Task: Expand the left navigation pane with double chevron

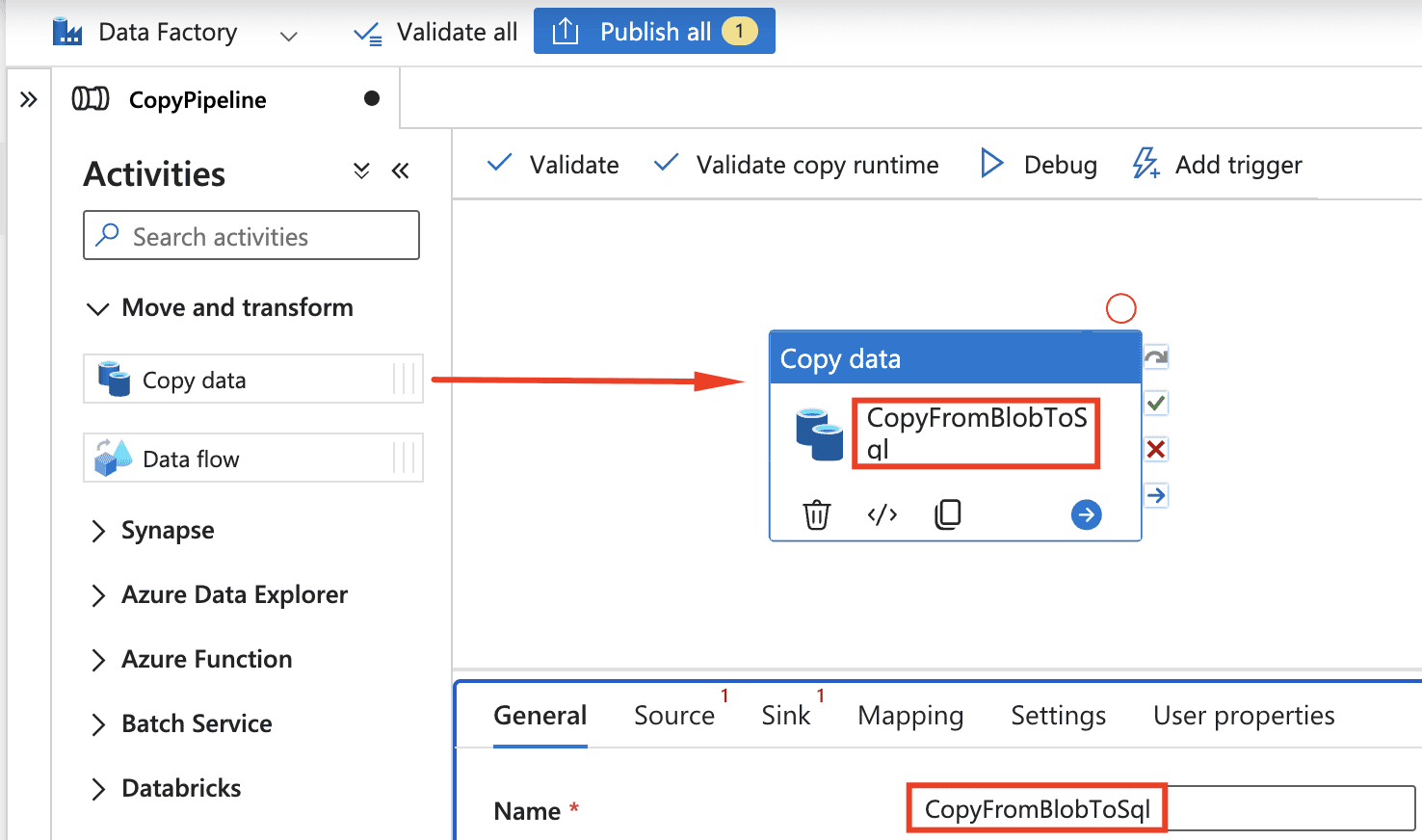Action: pyautogui.click(x=29, y=99)
